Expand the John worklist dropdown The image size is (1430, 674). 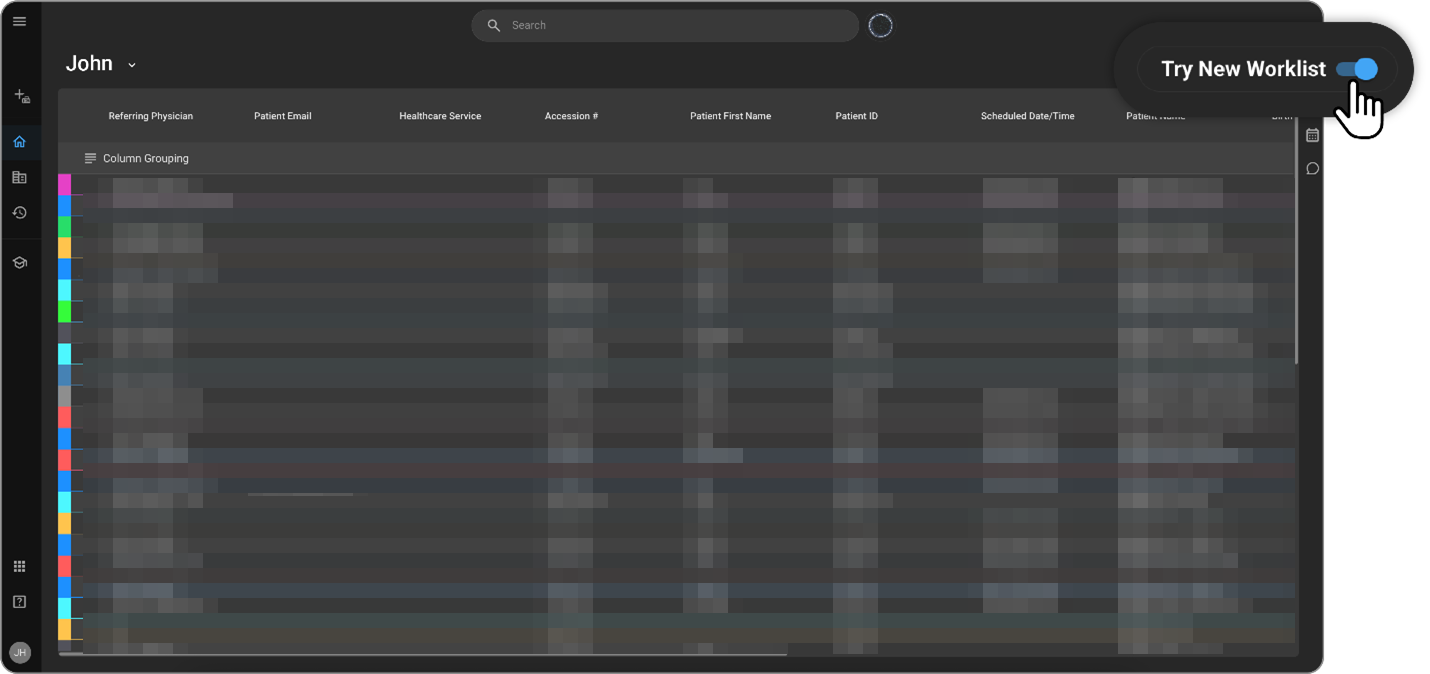tap(131, 63)
